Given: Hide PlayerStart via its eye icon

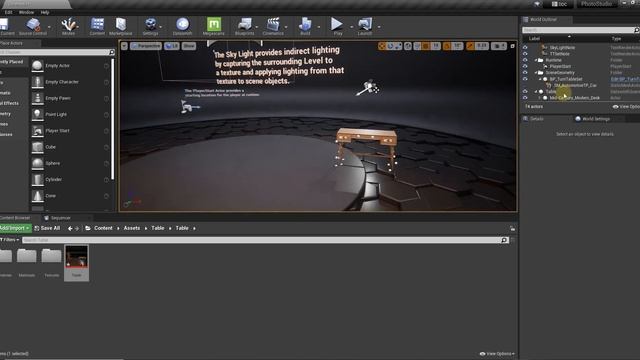Looking at the screenshot, I should click(525, 66).
